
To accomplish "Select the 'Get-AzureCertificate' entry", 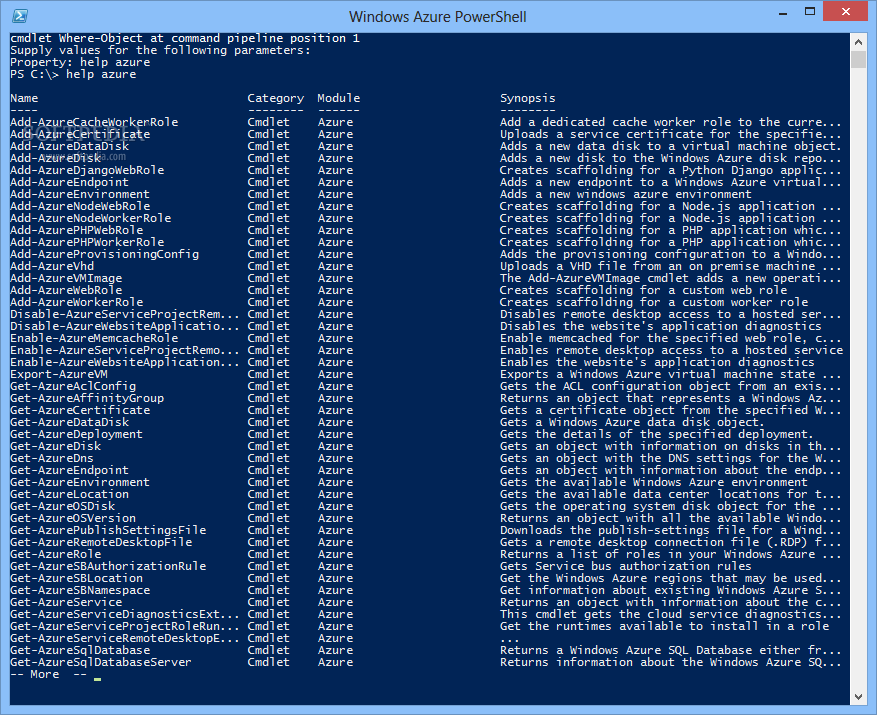I will click(x=80, y=411).
